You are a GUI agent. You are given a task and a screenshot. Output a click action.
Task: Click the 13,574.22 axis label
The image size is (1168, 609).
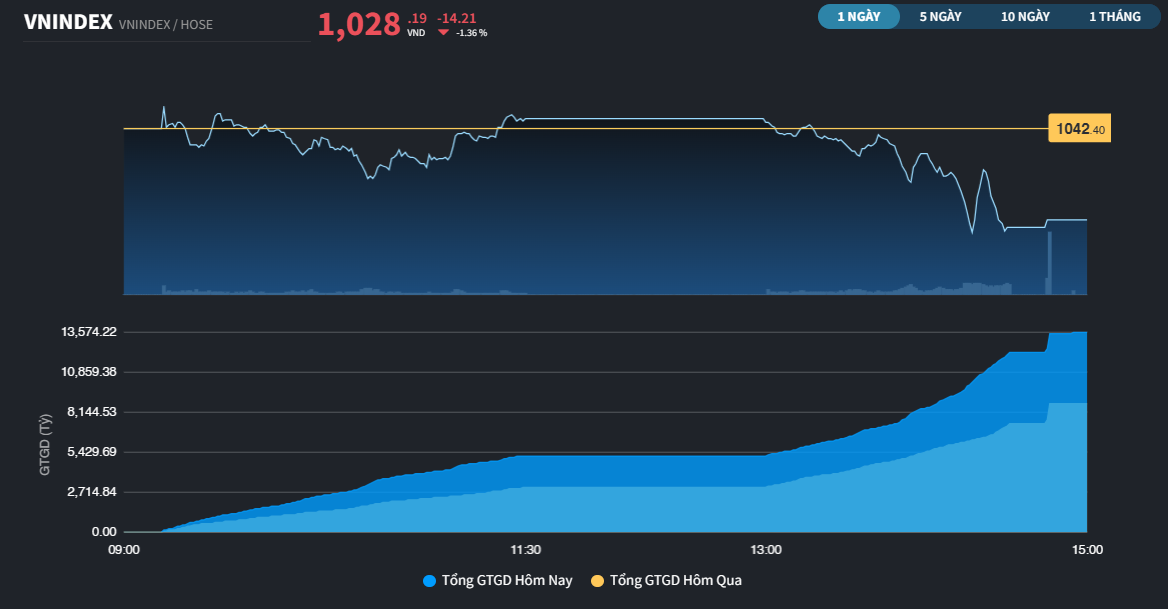[x=89, y=332]
